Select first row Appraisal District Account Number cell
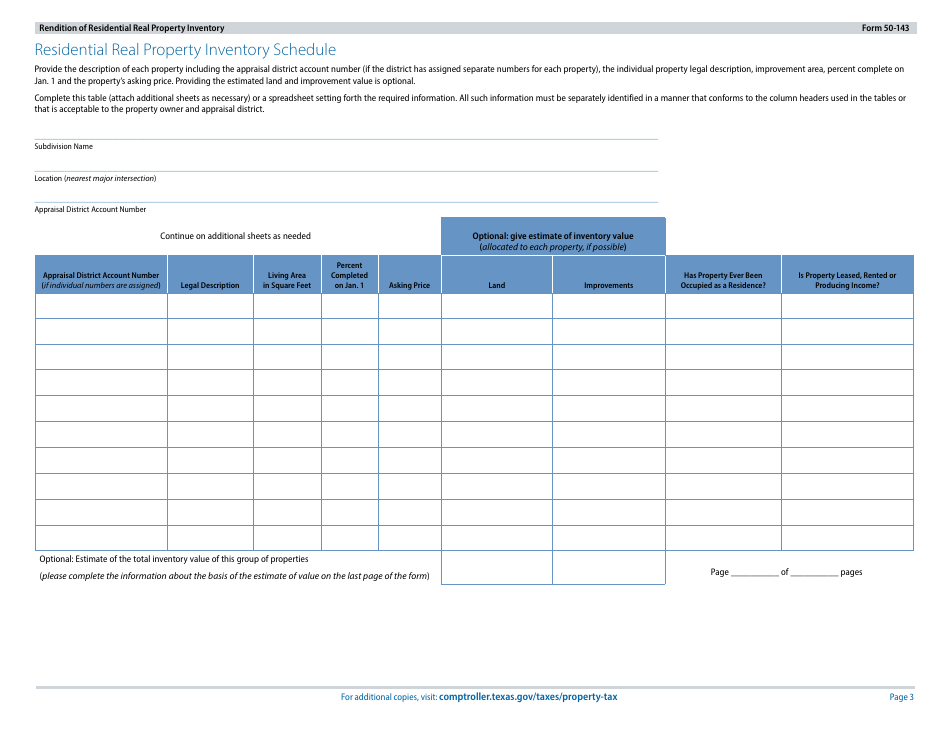 [101, 306]
